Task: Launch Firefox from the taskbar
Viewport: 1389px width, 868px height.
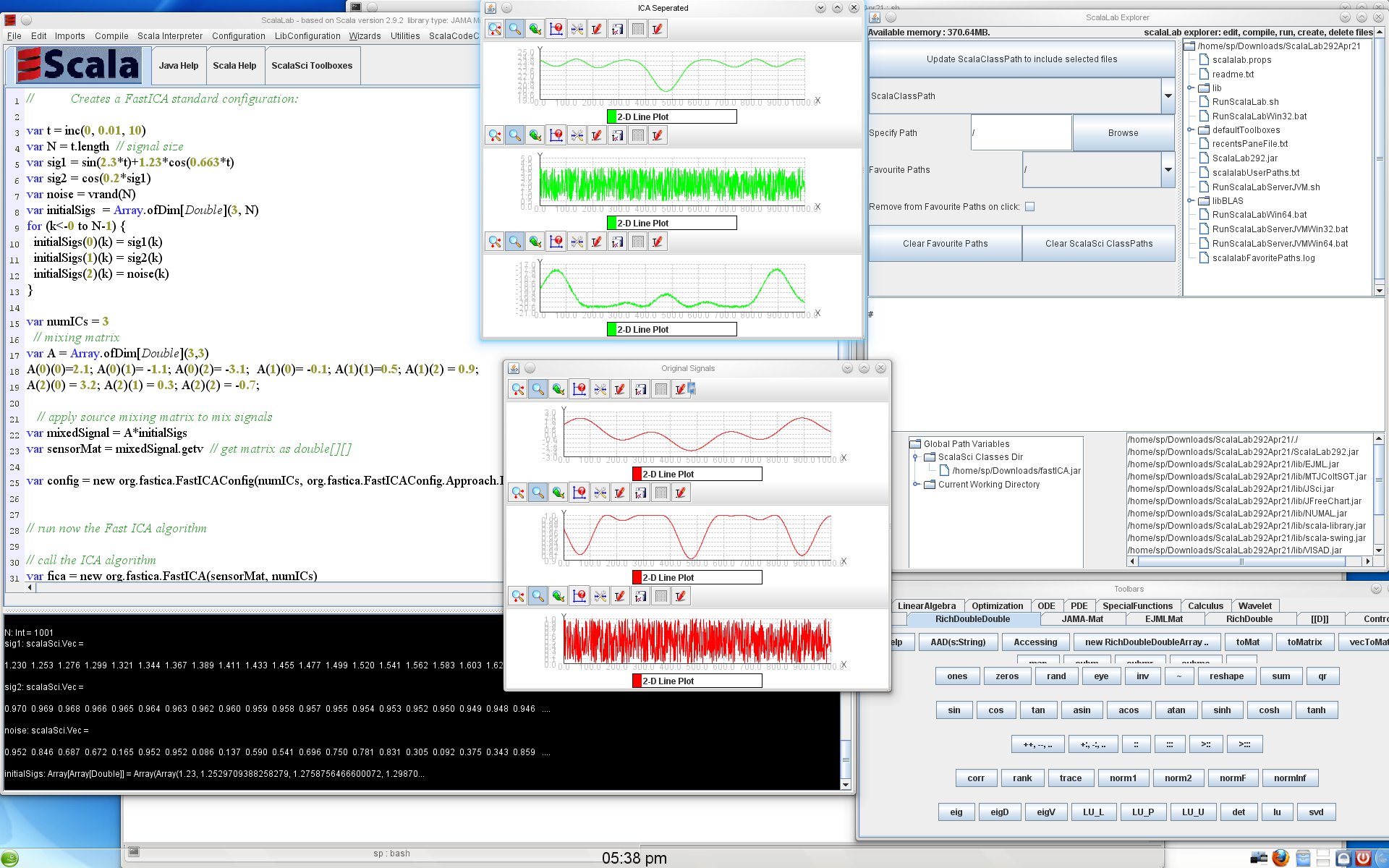Action: click(1280, 858)
